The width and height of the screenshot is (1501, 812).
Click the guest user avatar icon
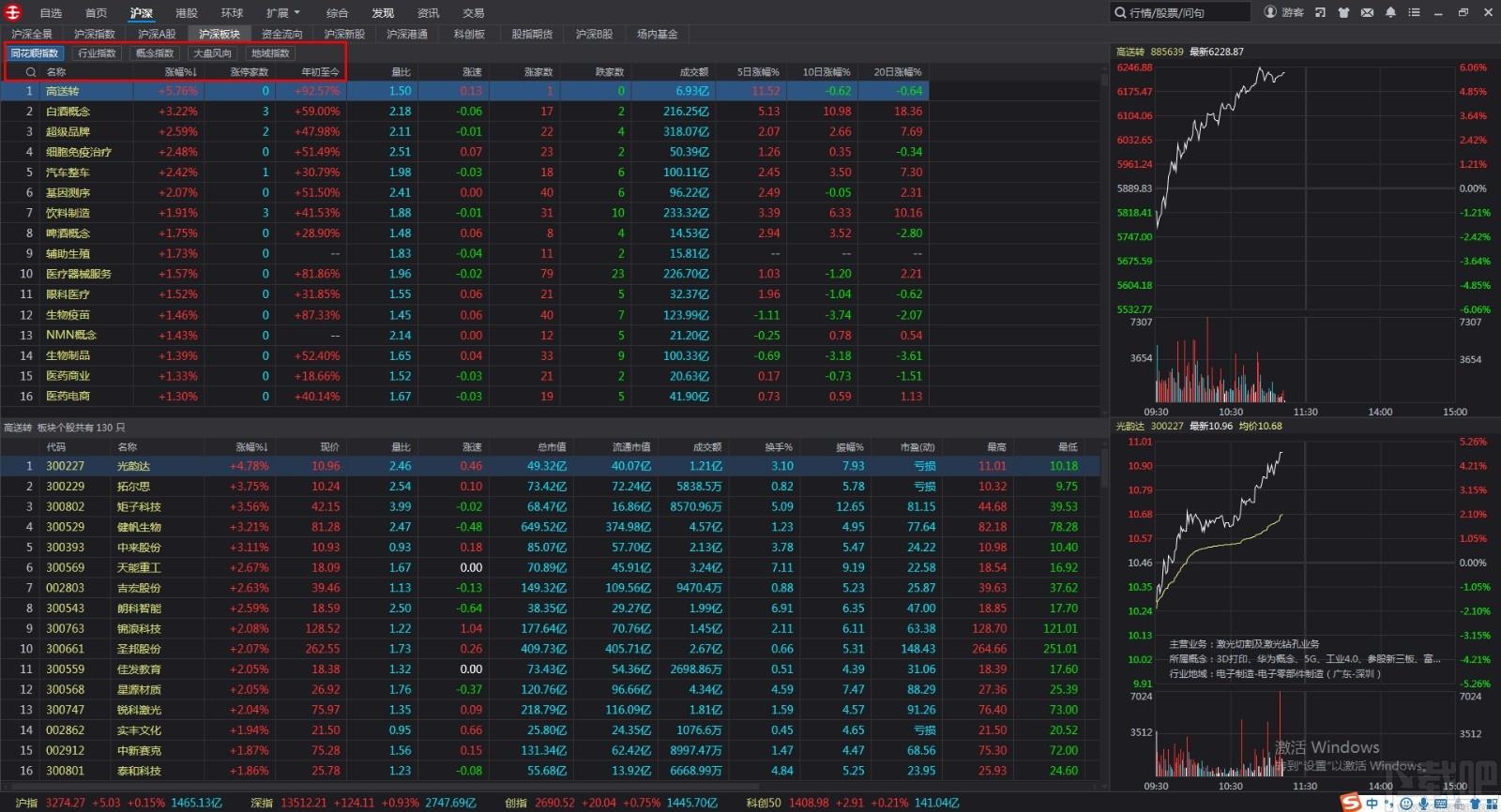coord(1270,12)
